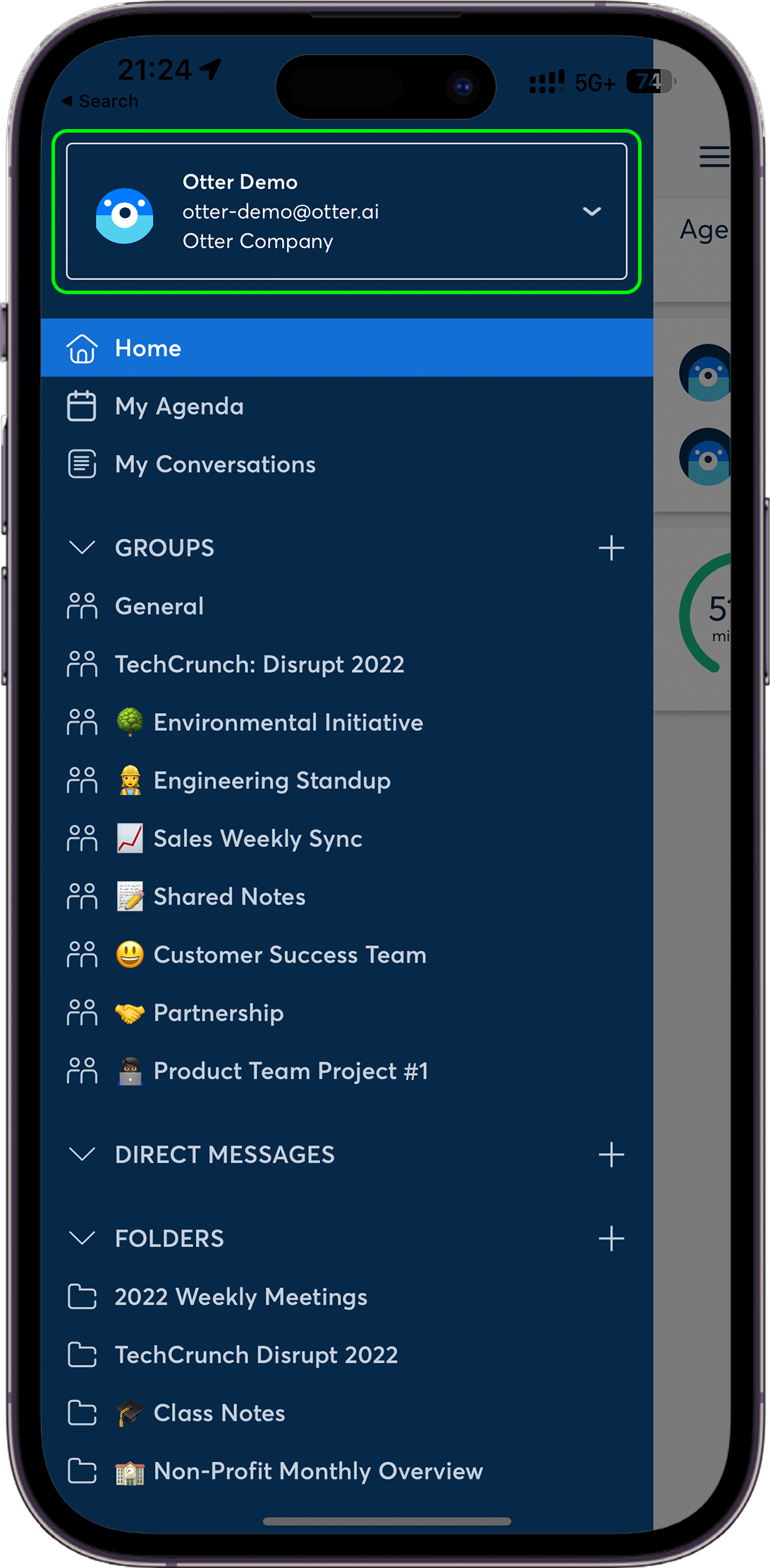Tap the memo emoji on Shared Notes
770x1568 pixels.
coord(130,897)
